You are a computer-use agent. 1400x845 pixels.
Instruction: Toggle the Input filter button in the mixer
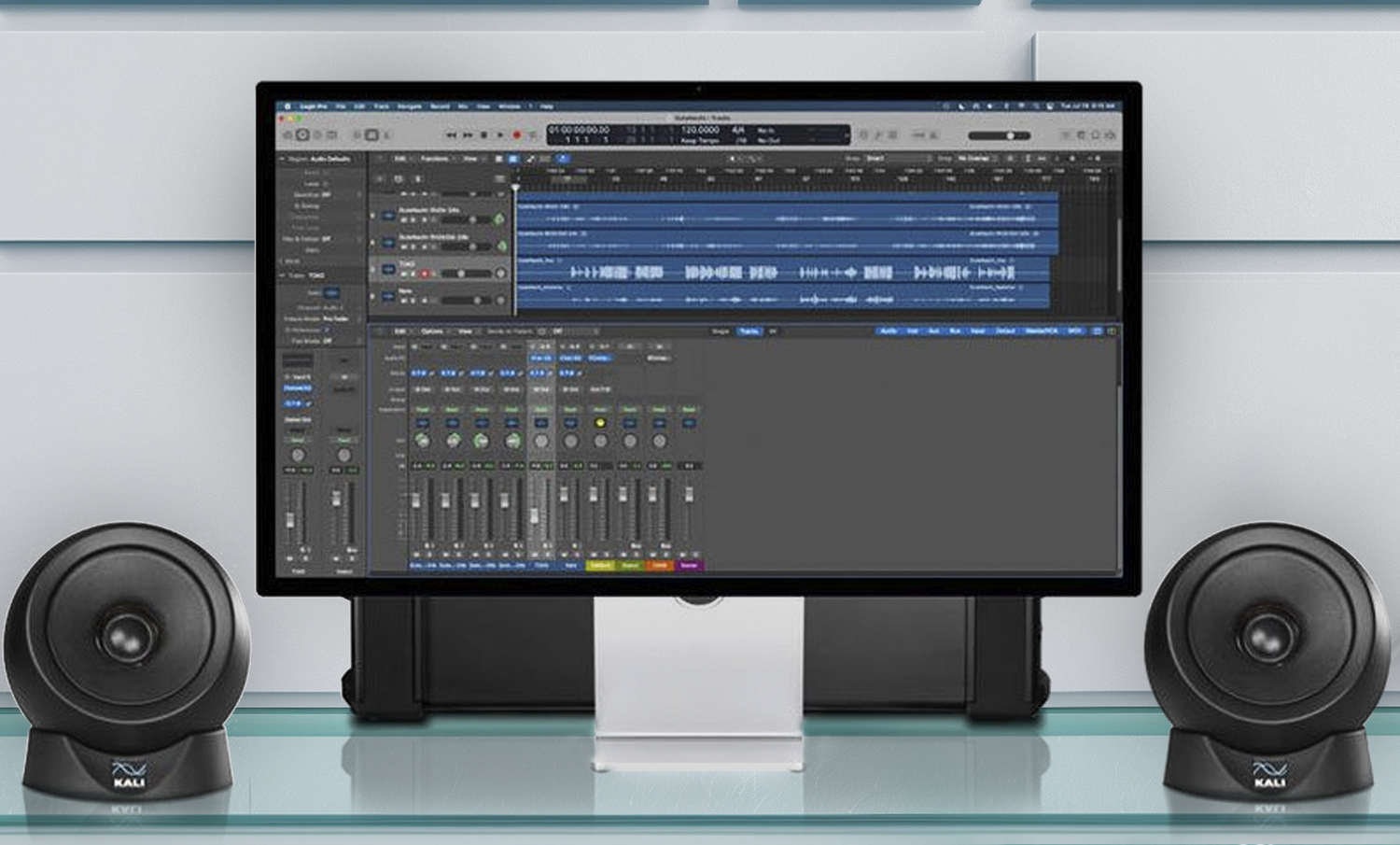click(x=977, y=331)
